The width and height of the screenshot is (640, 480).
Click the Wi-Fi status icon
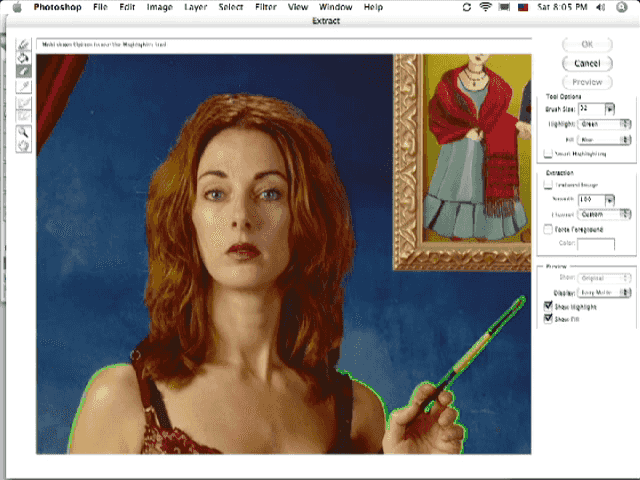pos(485,7)
